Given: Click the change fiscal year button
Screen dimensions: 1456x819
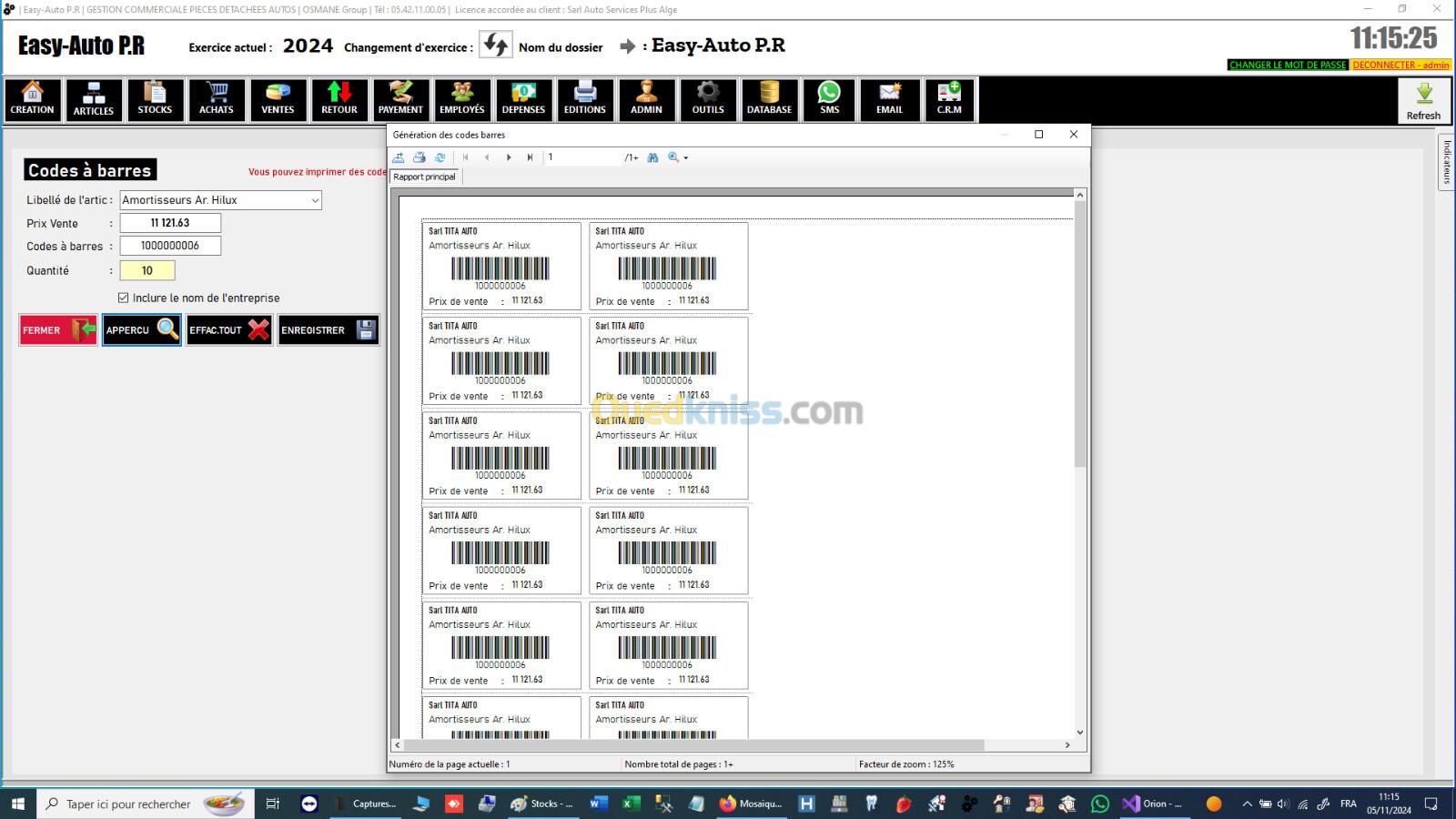Looking at the screenshot, I should [x=496, y=45].
